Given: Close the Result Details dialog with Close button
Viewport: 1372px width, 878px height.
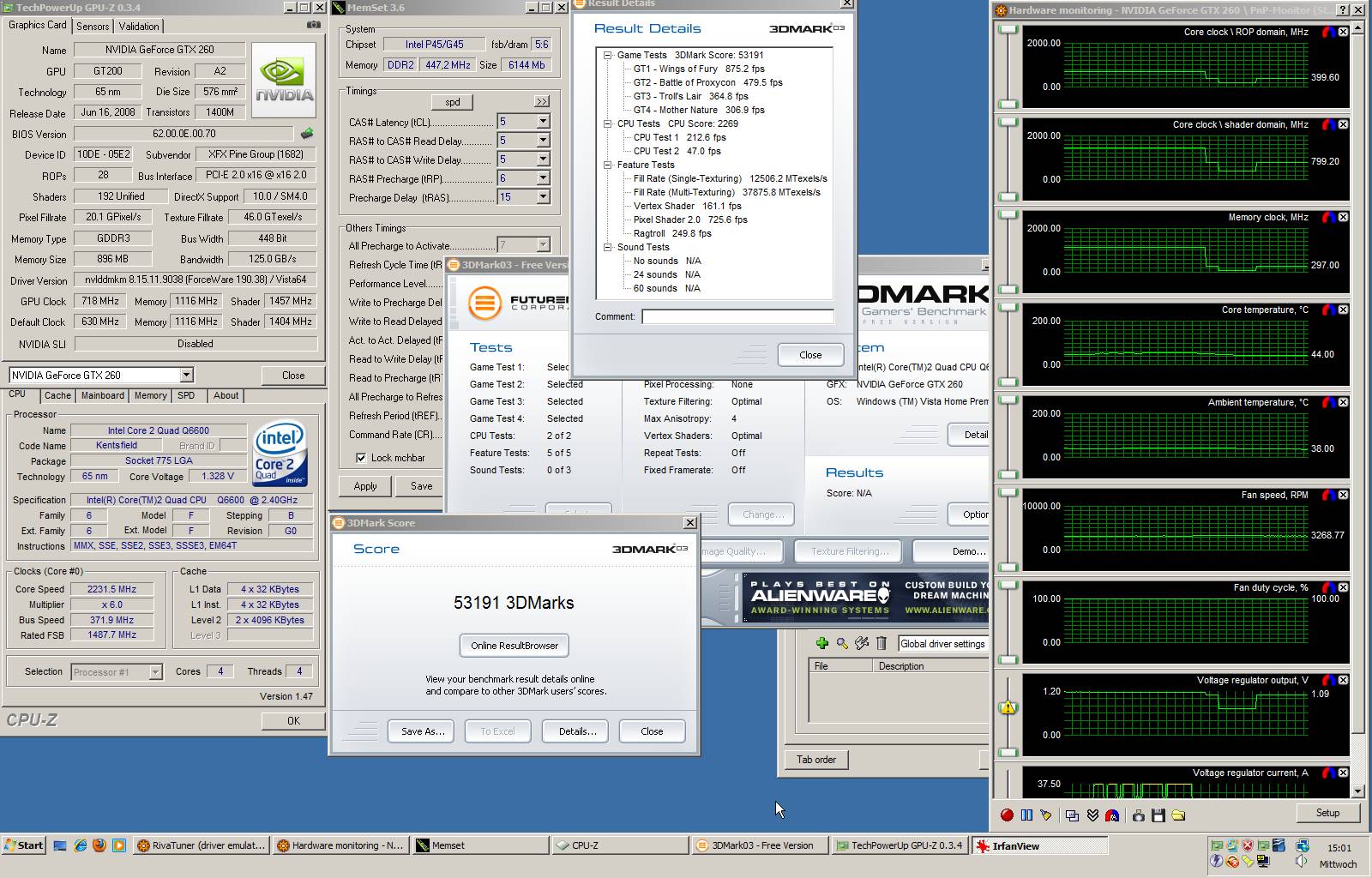Looking at the screenshot, I should pyautogui.click(x=810, y=355).
